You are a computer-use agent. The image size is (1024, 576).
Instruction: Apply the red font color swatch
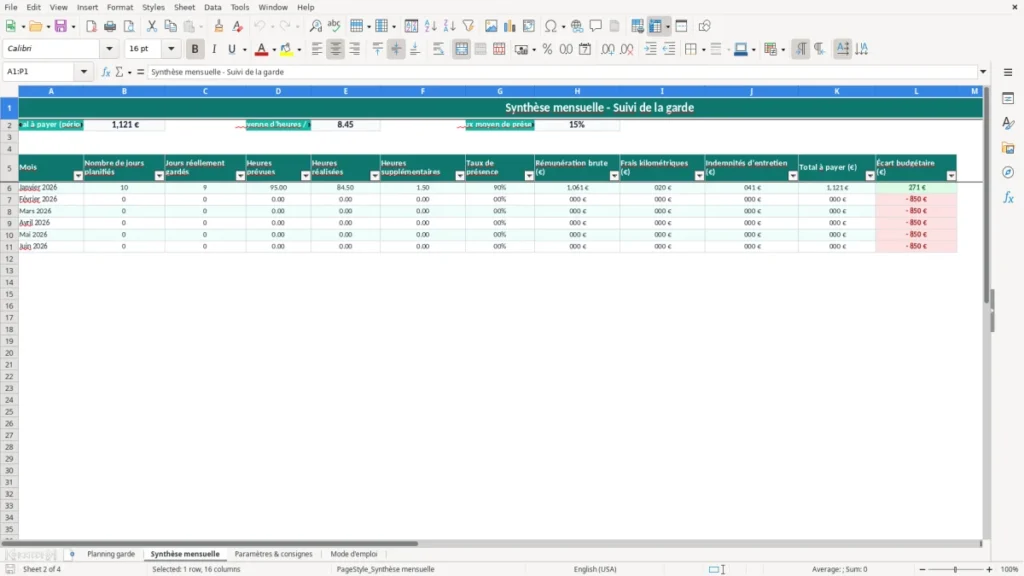click(261, 49)
